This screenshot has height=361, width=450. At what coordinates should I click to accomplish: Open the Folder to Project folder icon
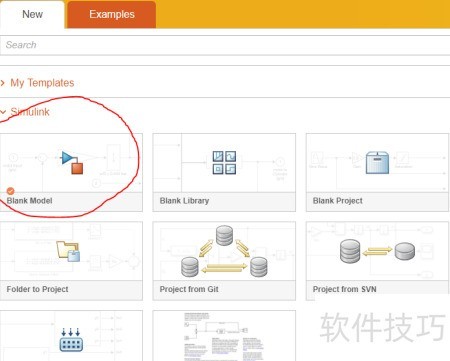(68, 251)
